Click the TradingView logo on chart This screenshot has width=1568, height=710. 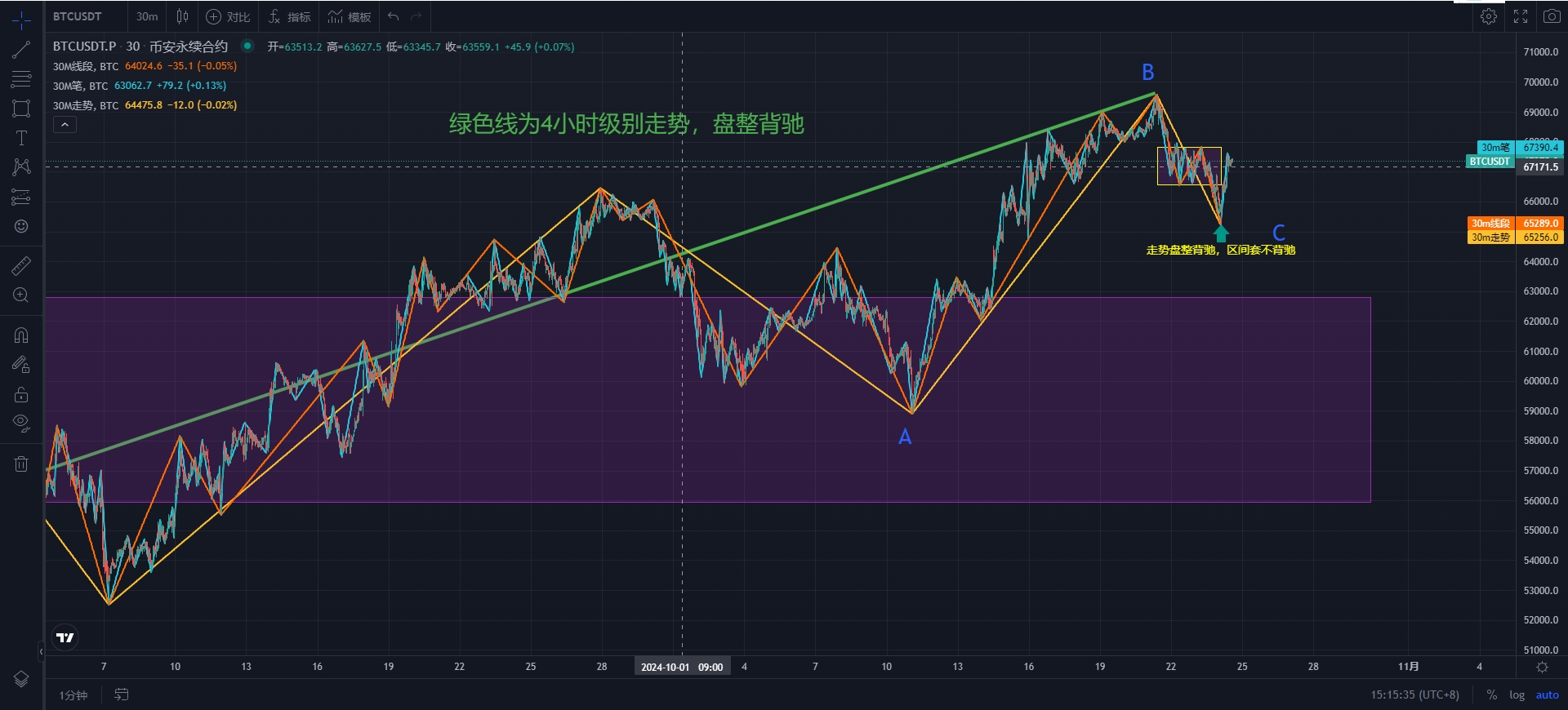65,637
